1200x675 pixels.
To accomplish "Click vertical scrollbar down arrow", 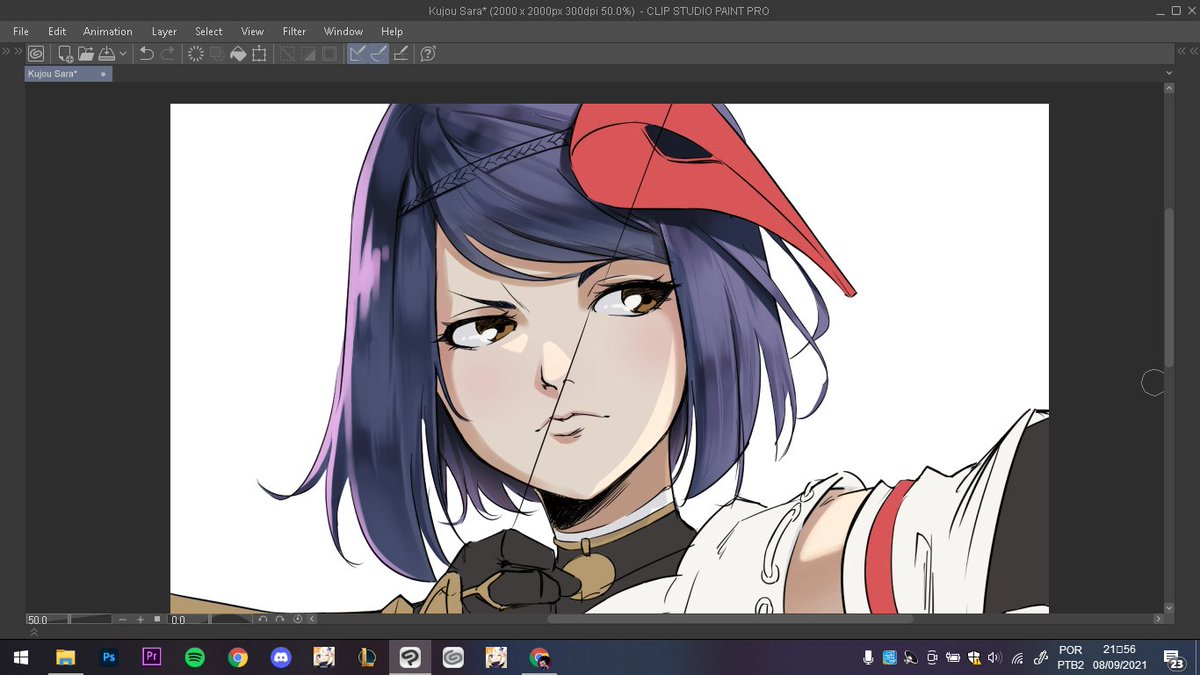I will pos(1169,607).
